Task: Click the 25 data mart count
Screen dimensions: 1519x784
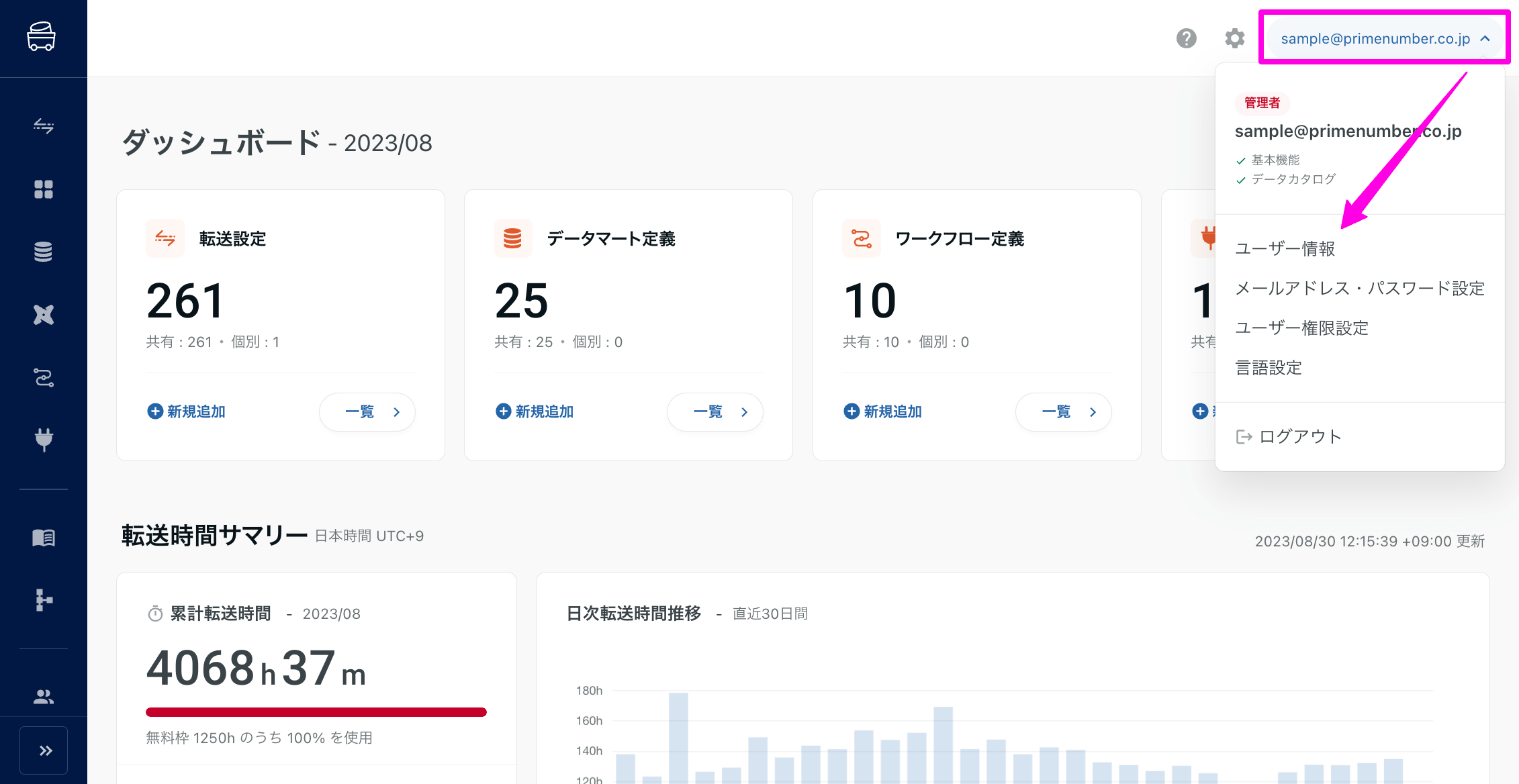Action: tap(522, 301)
